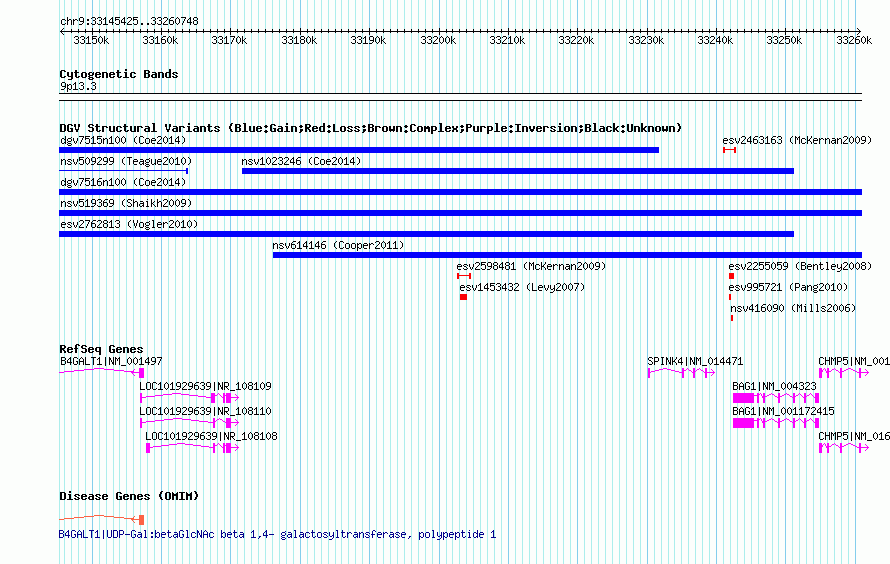
Task: Click the LOC101929639|NR_108110 label
Action: (x=205, y=411)
